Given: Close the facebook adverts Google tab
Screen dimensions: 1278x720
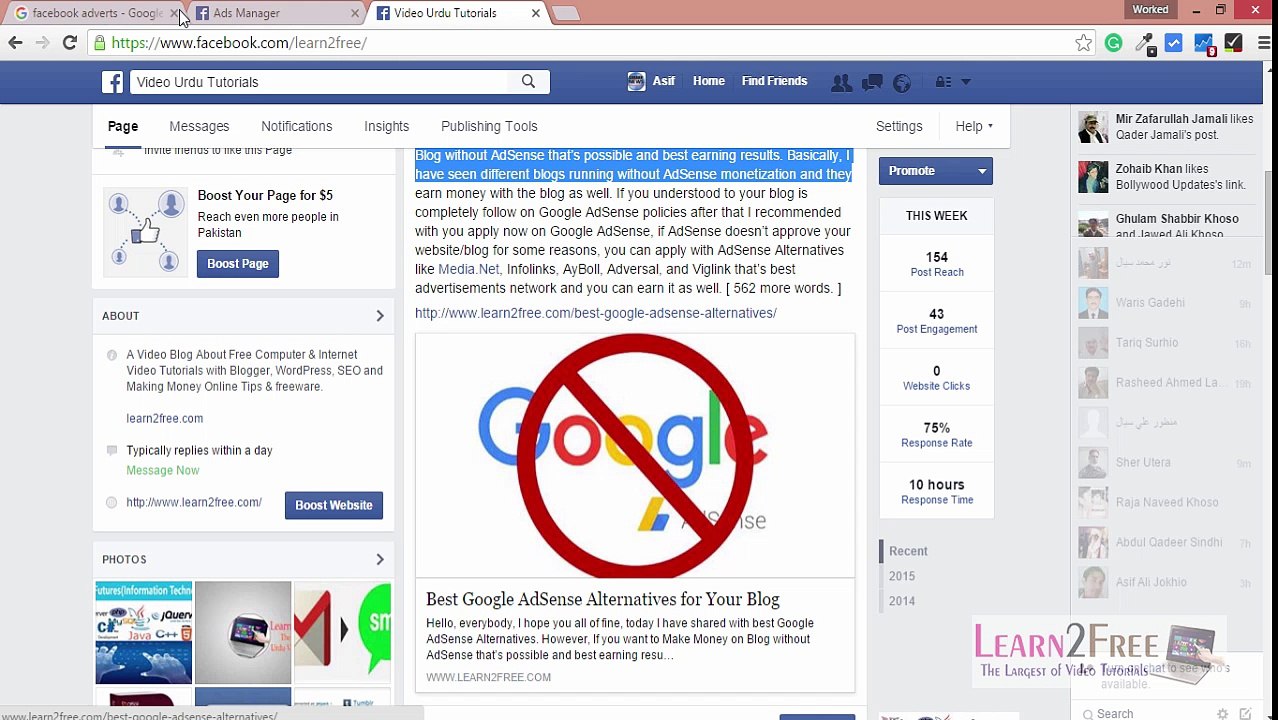Looking at the screenshot, I should coord(174,14).
